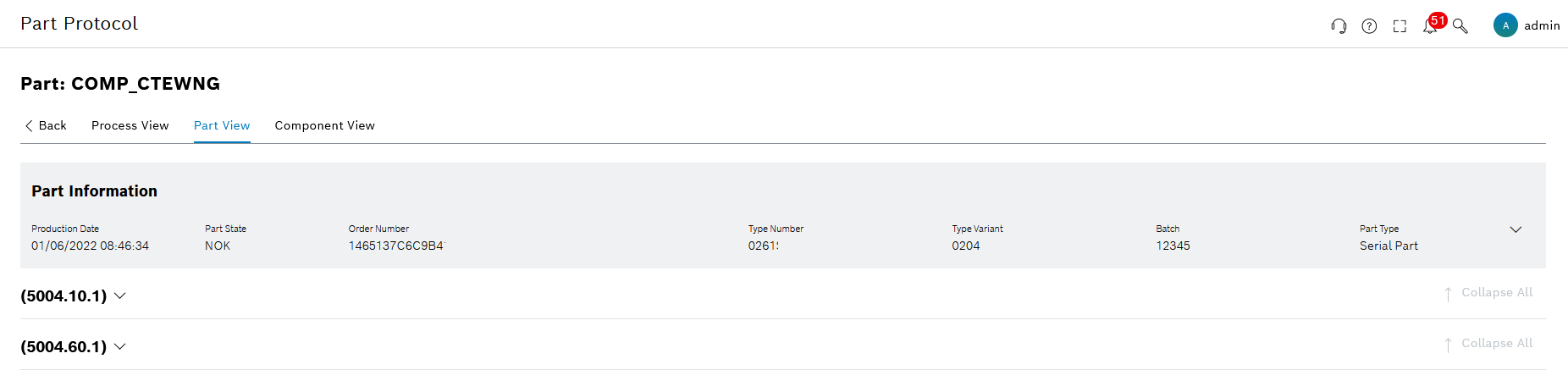Switch to the Component View tab
Screen dimensions: 1568x370
324,125
